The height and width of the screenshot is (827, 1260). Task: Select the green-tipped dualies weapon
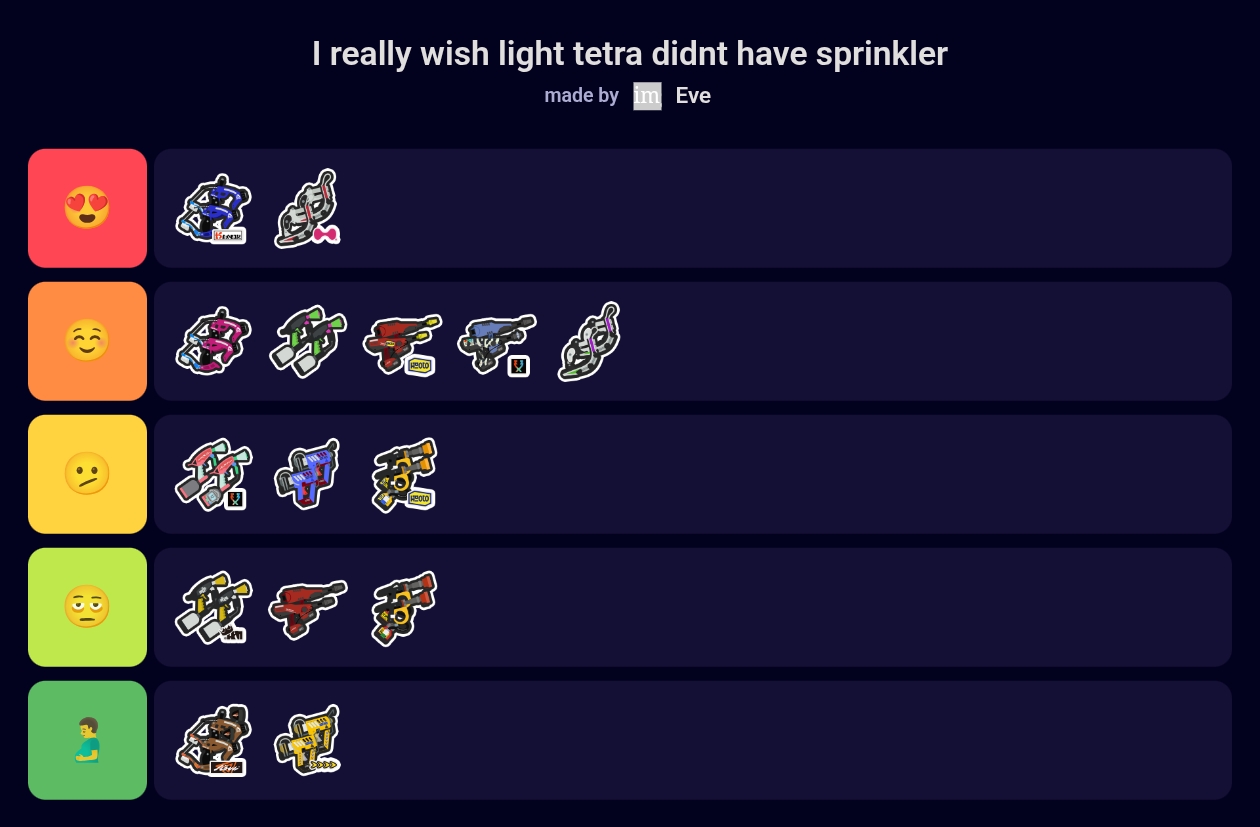tap(307, 341)
